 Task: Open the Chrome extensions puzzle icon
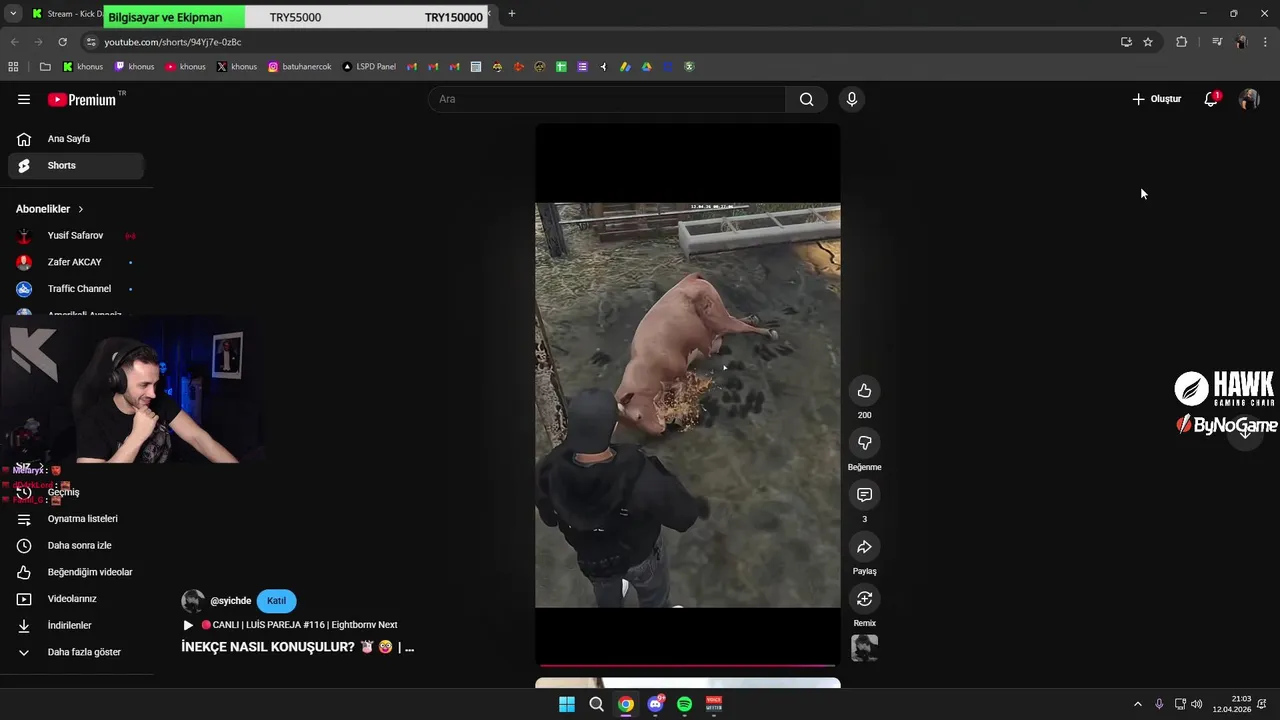1181,42
